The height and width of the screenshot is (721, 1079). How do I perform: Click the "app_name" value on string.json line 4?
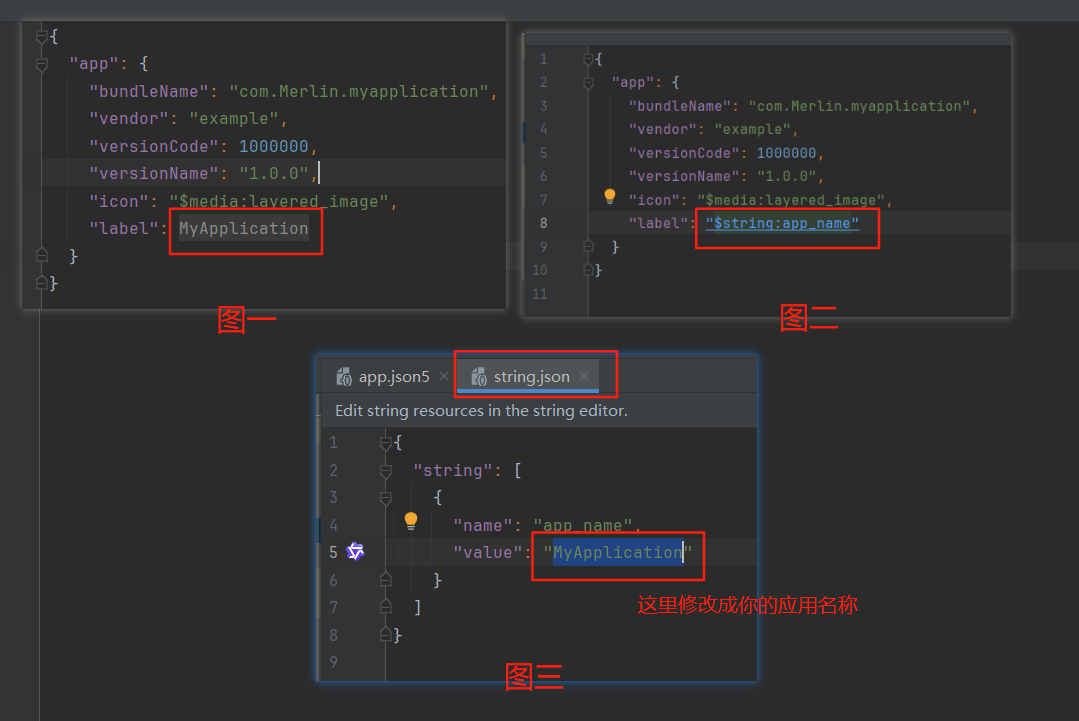click(583, 526)
